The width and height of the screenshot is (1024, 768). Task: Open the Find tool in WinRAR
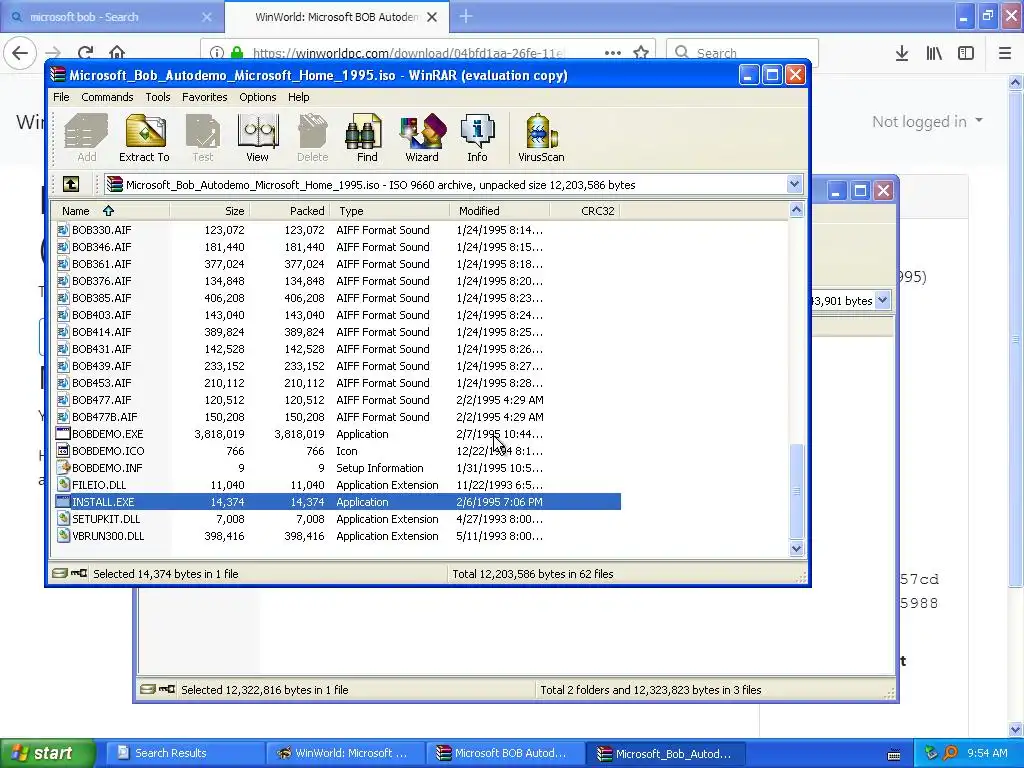pyautogui.click(x=366, y=138)
